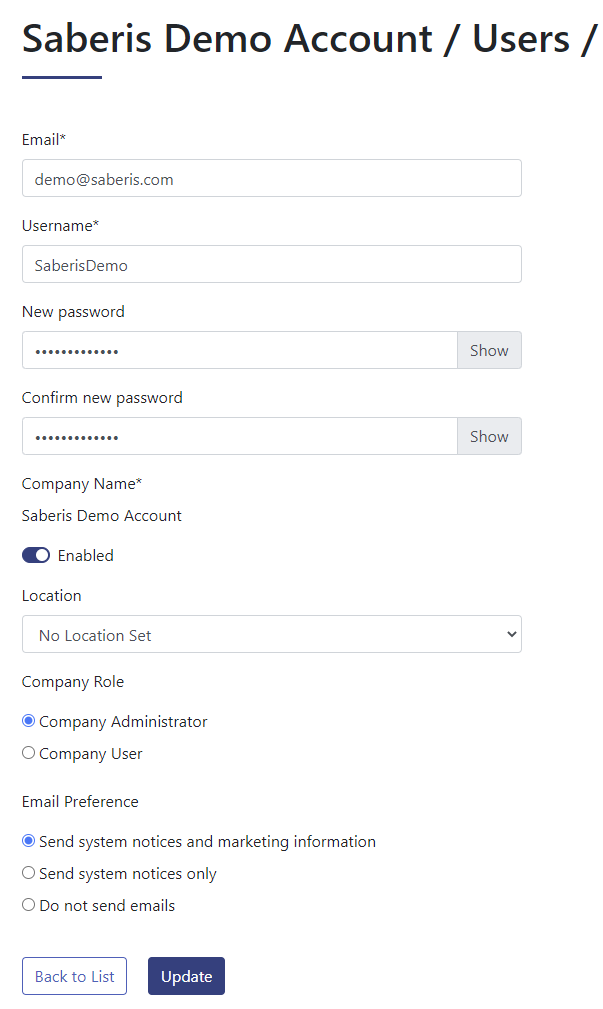Choose Send system notices only

tap(28, 873)
